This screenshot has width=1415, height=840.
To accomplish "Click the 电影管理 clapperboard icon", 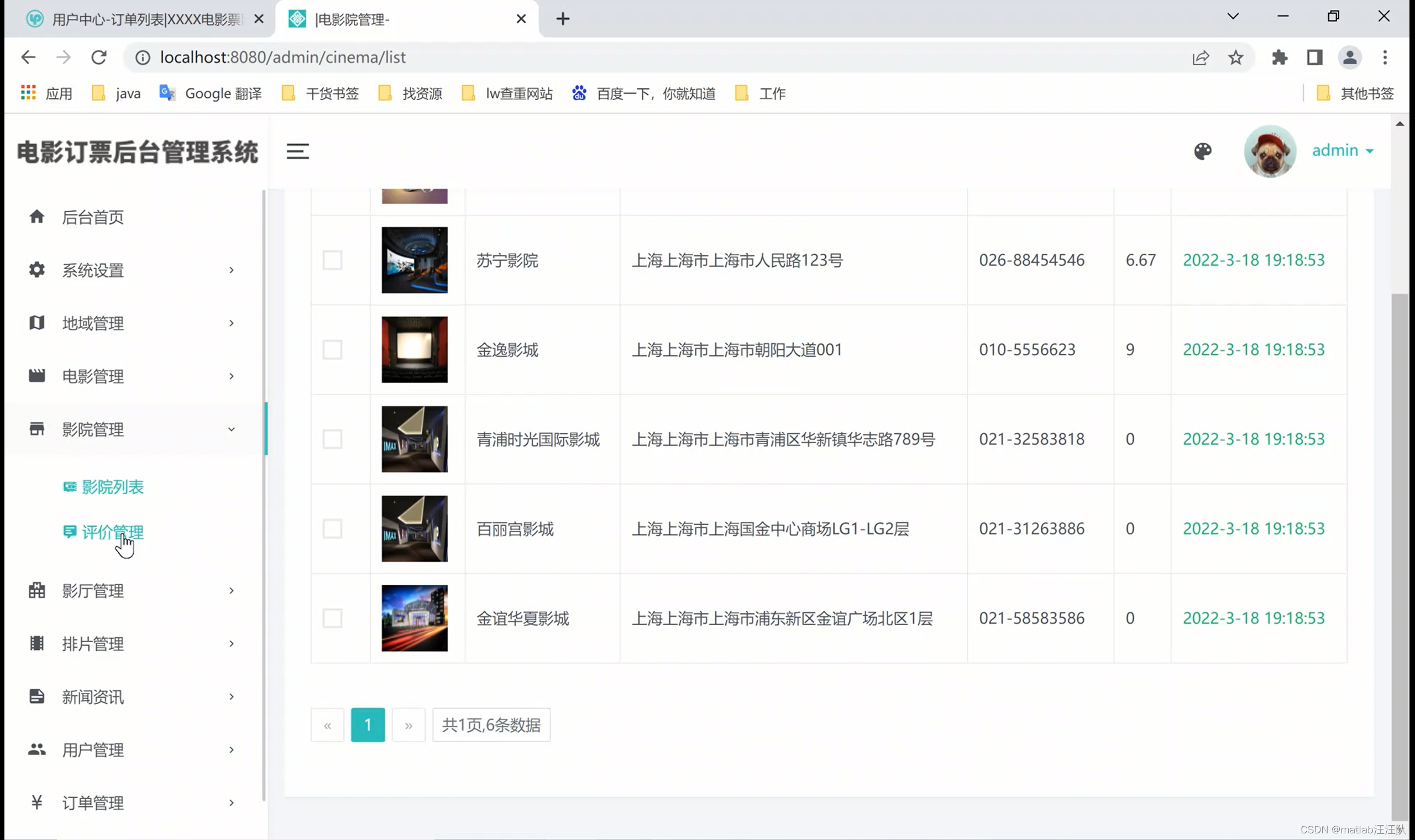I will pyautogui.click(x=37, y=376).
